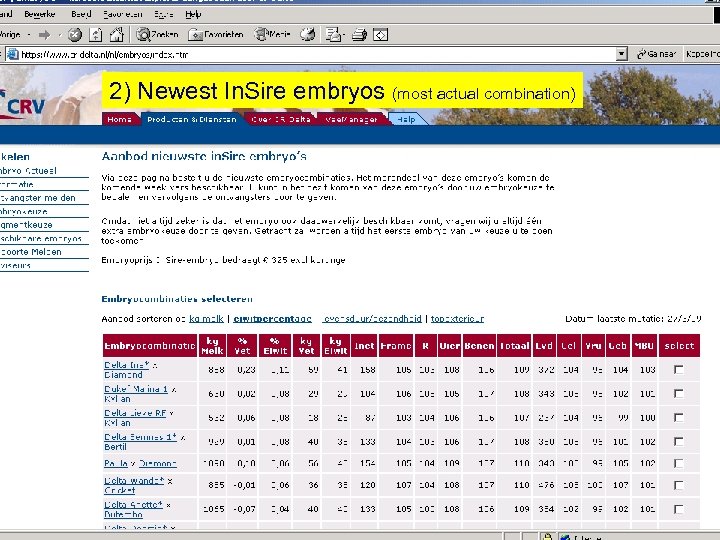Check select box for Delta x Cricket row
Image resolution: width=720 pixels, height=540 pixels.
679,485
